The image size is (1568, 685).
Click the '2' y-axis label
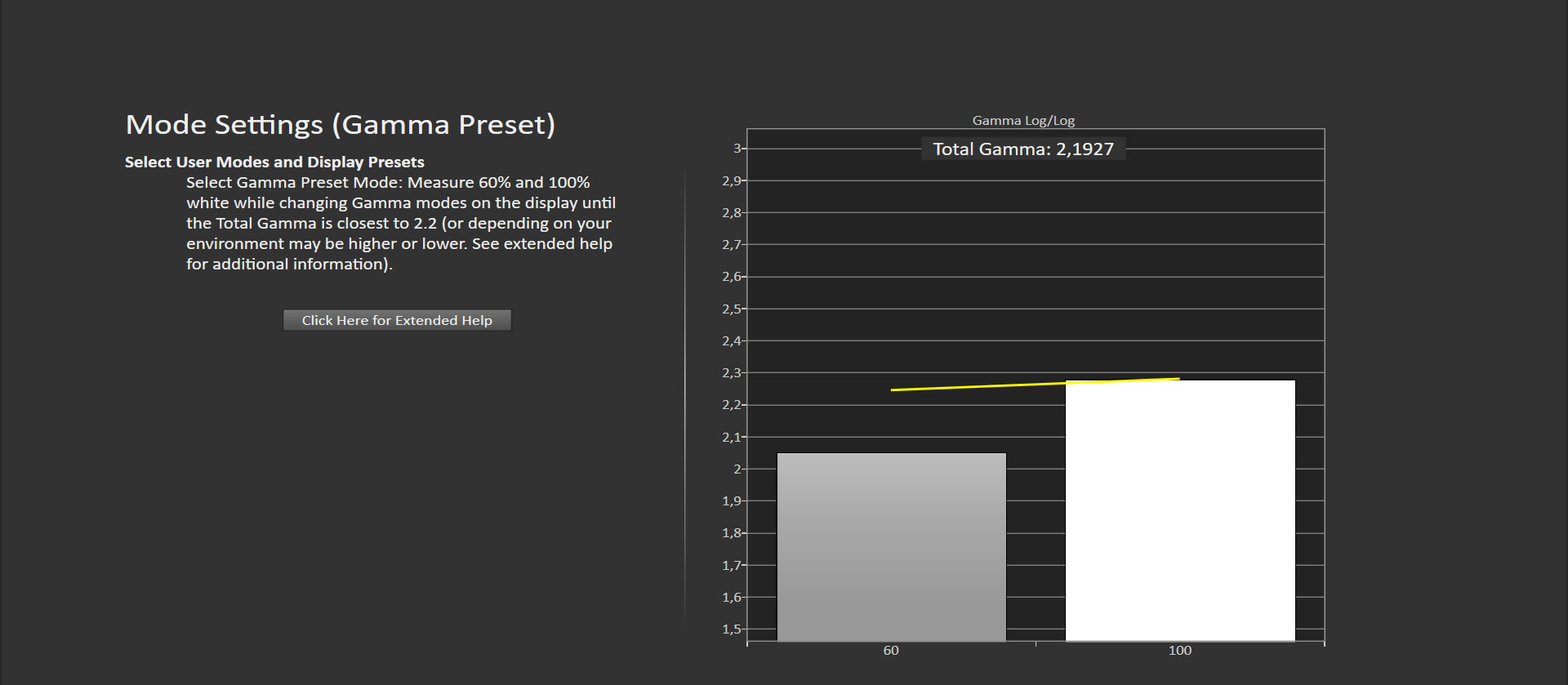pyautogui.click(x=737, y=469)
